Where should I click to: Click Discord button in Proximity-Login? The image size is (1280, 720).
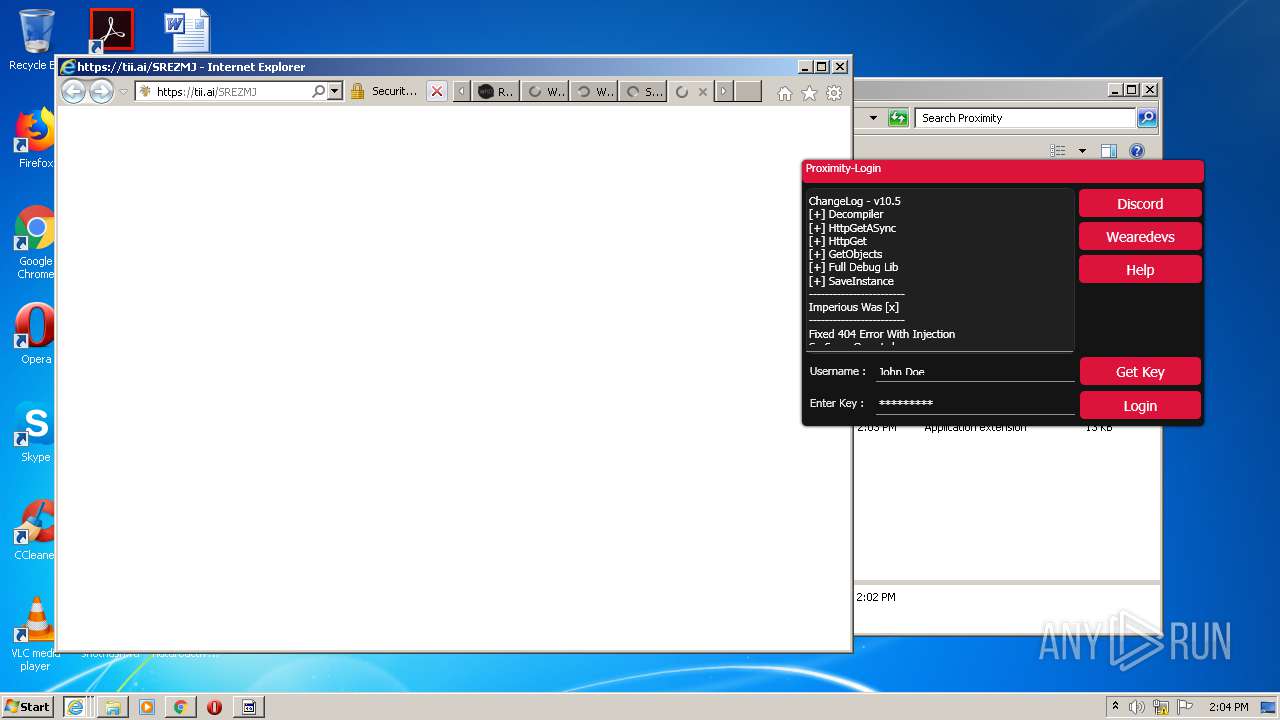coord(1140,204)
